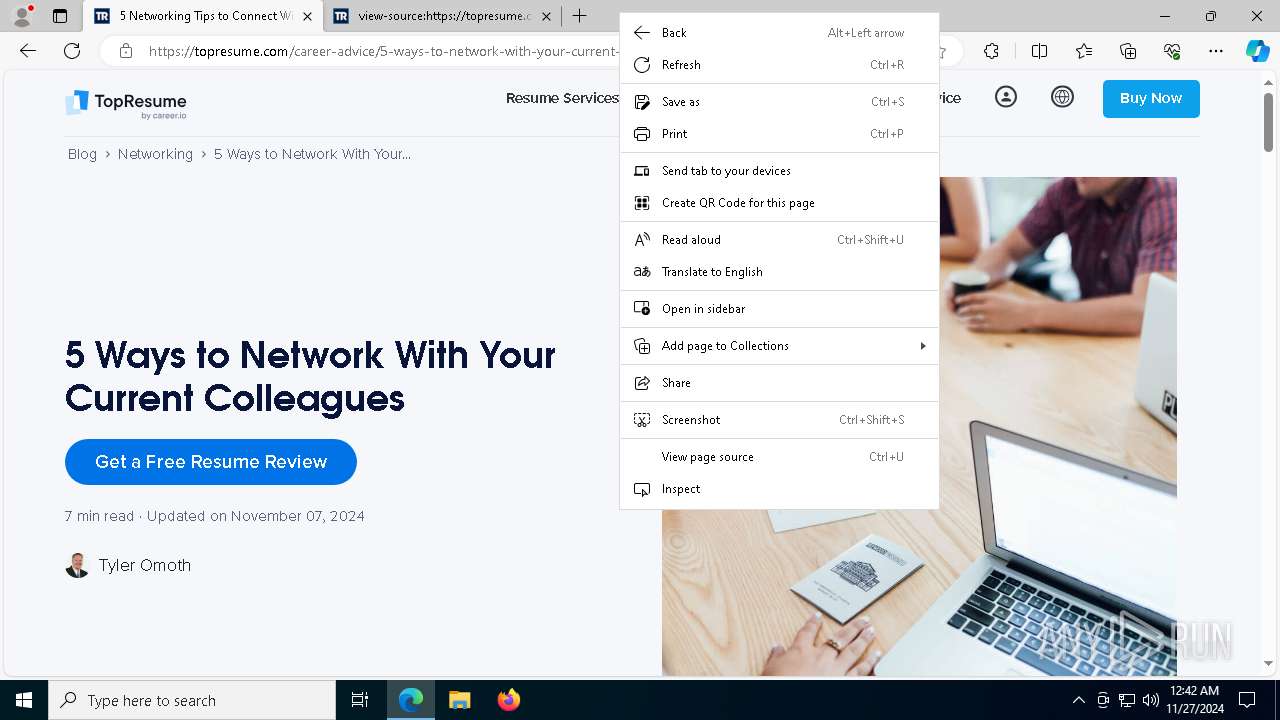This screenshot has width=1280, height=720.
Task: Open Collections toolbar icon
Action: 1128,51
